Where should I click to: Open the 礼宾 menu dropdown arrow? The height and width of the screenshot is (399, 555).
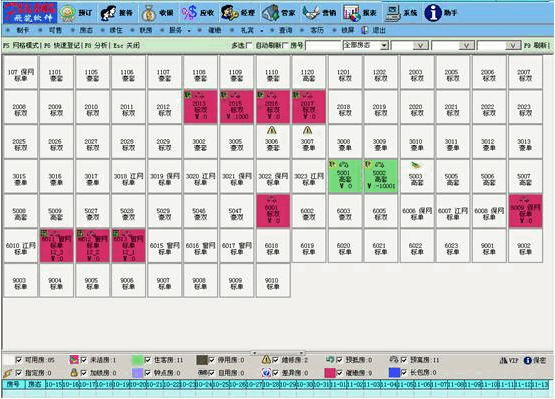[x=262, y=31]
